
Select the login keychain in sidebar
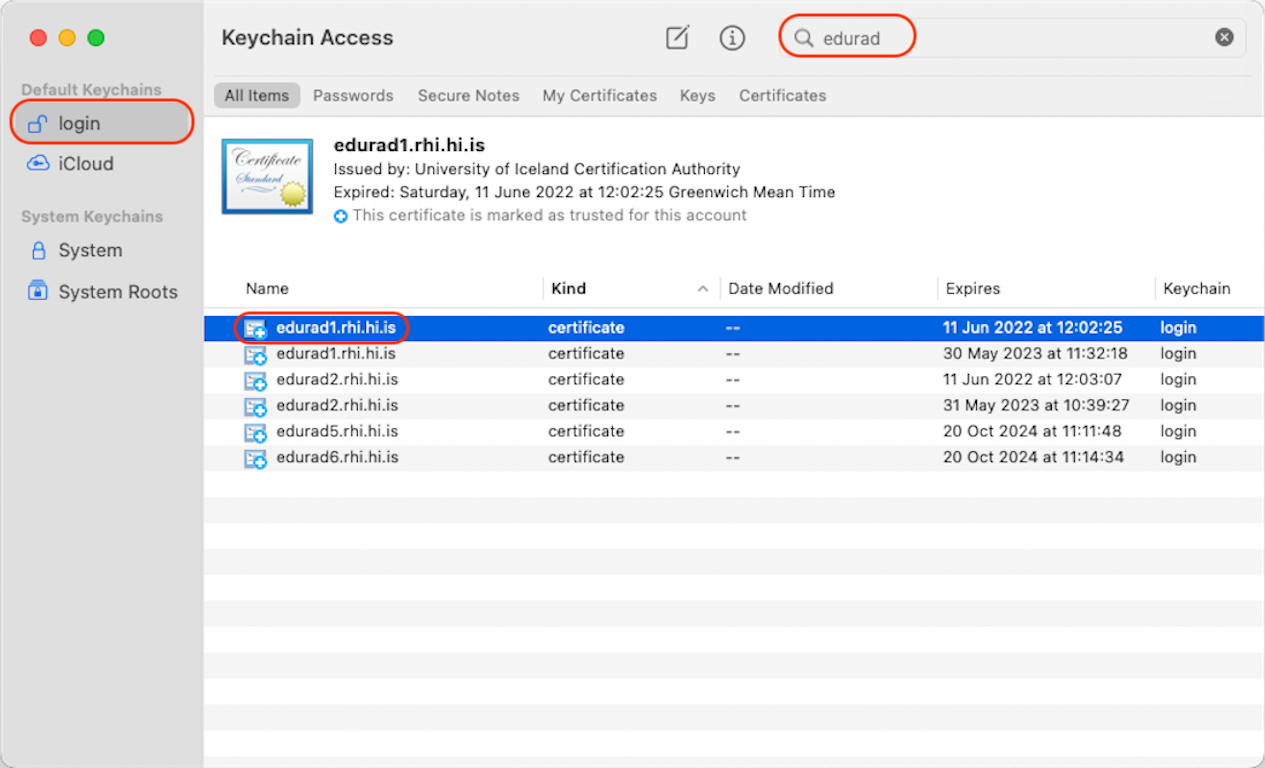click(101, 124)
